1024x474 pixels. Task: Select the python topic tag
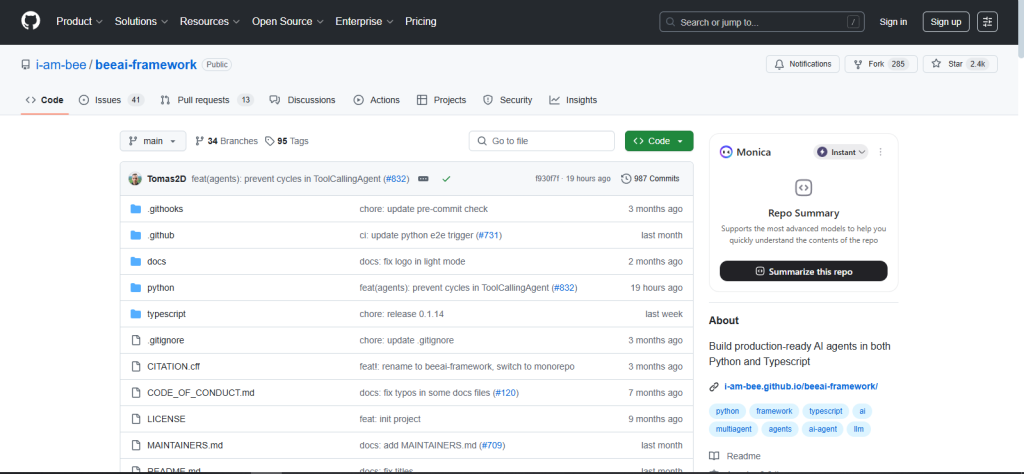point(727,411)
